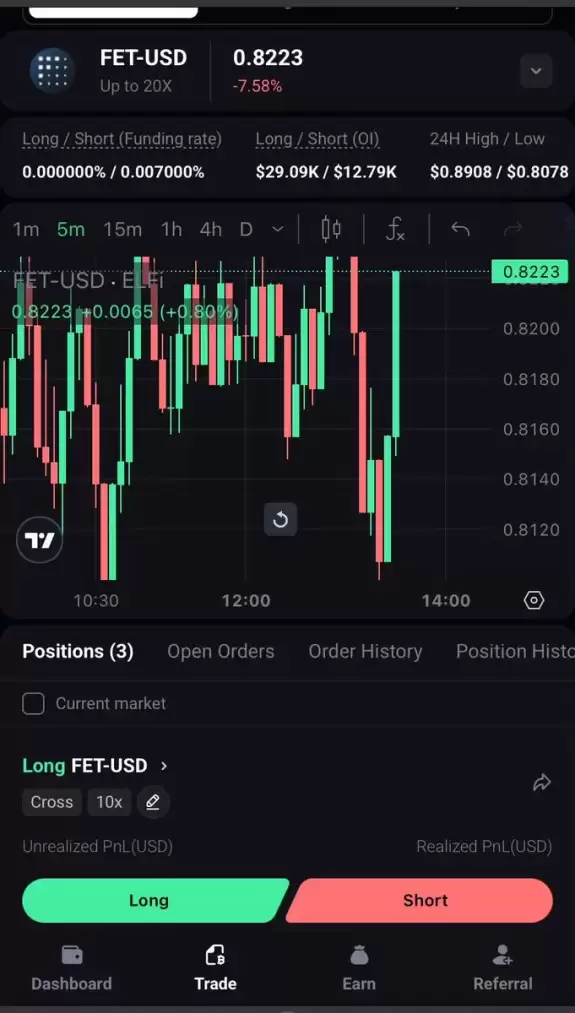
Task: Edit the 10x leverage with the pencil icon
Action: coord(153,802)
